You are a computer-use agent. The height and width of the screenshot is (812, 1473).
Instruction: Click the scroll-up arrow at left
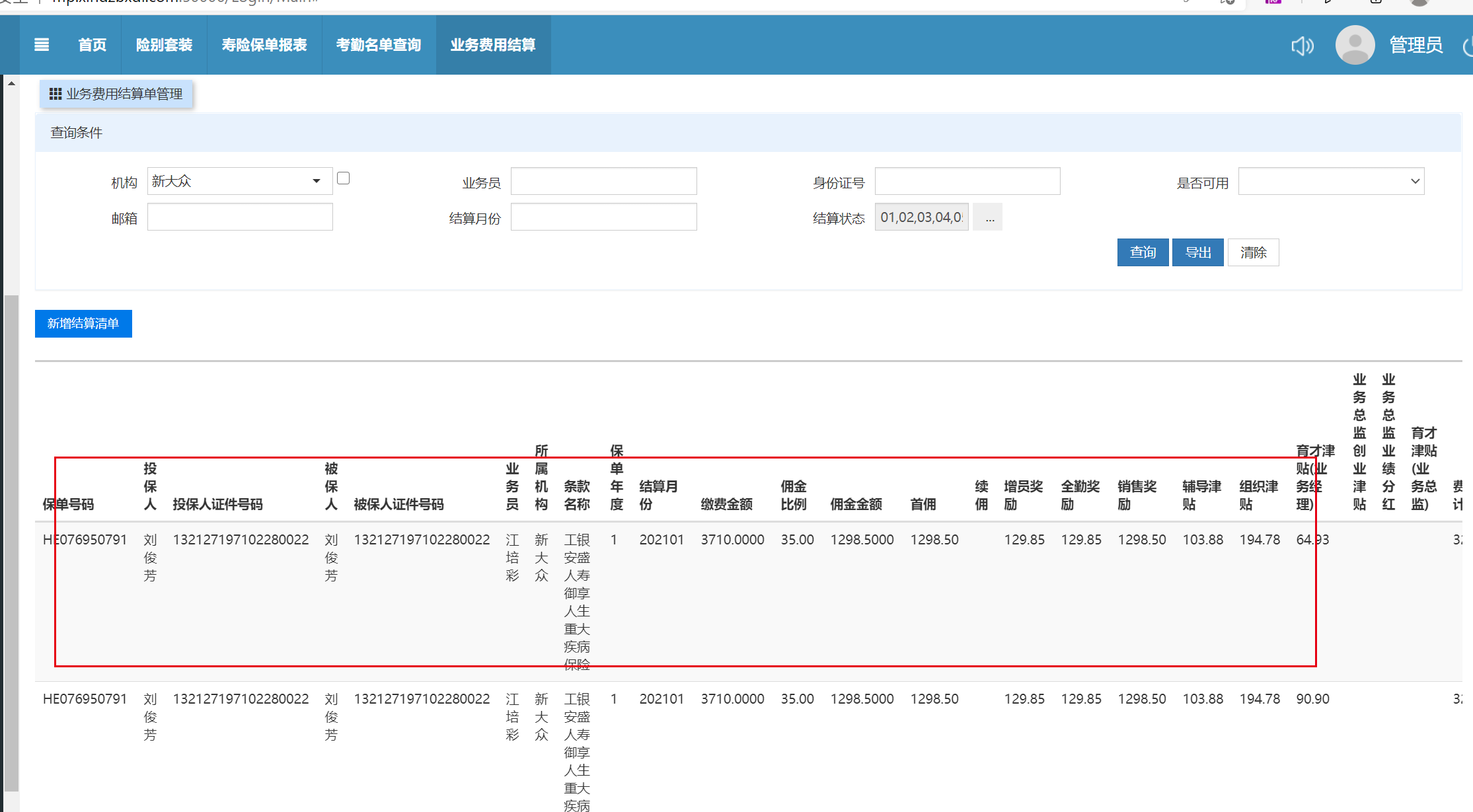click(x=11, y=84)
